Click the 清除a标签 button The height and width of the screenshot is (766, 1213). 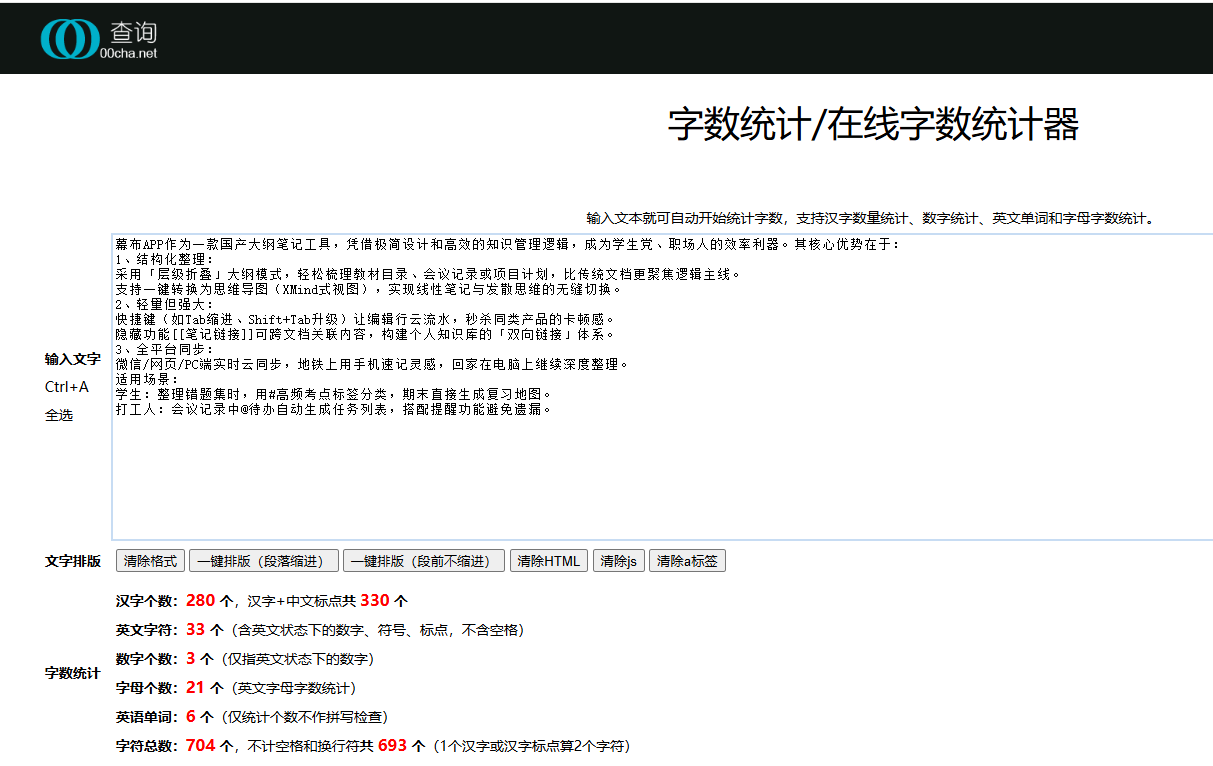[x=688, y=561]
